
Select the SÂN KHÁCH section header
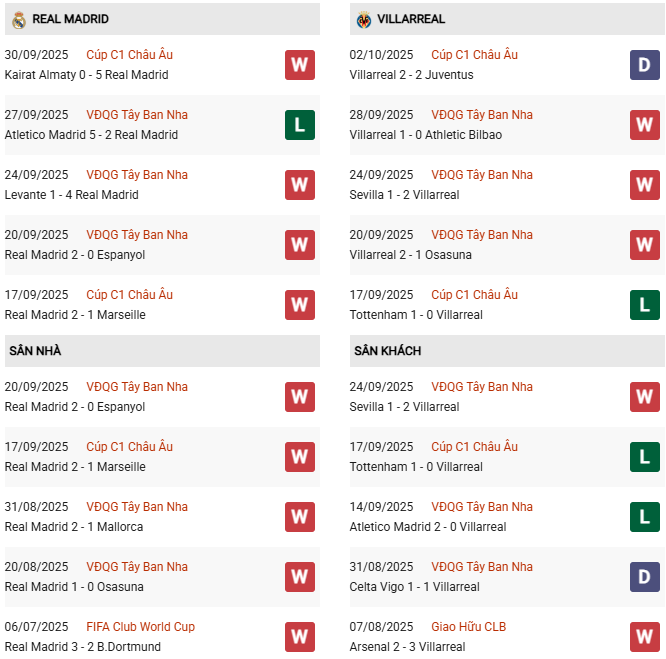[387, 351]
